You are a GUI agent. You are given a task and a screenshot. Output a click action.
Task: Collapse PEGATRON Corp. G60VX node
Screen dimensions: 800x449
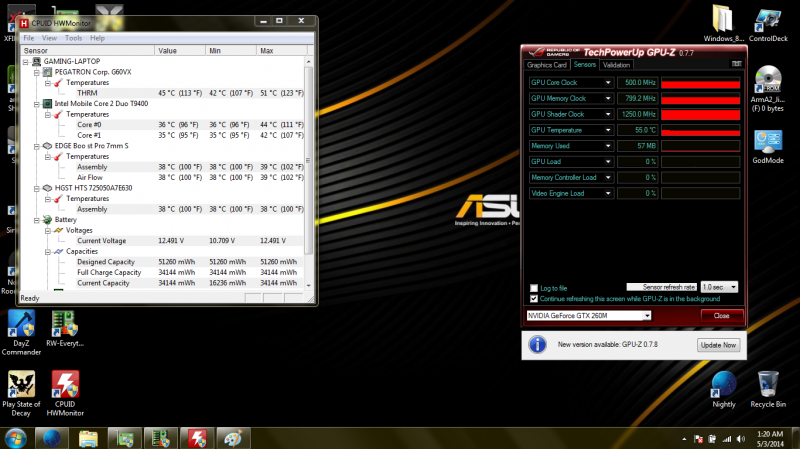pos(37,72)
